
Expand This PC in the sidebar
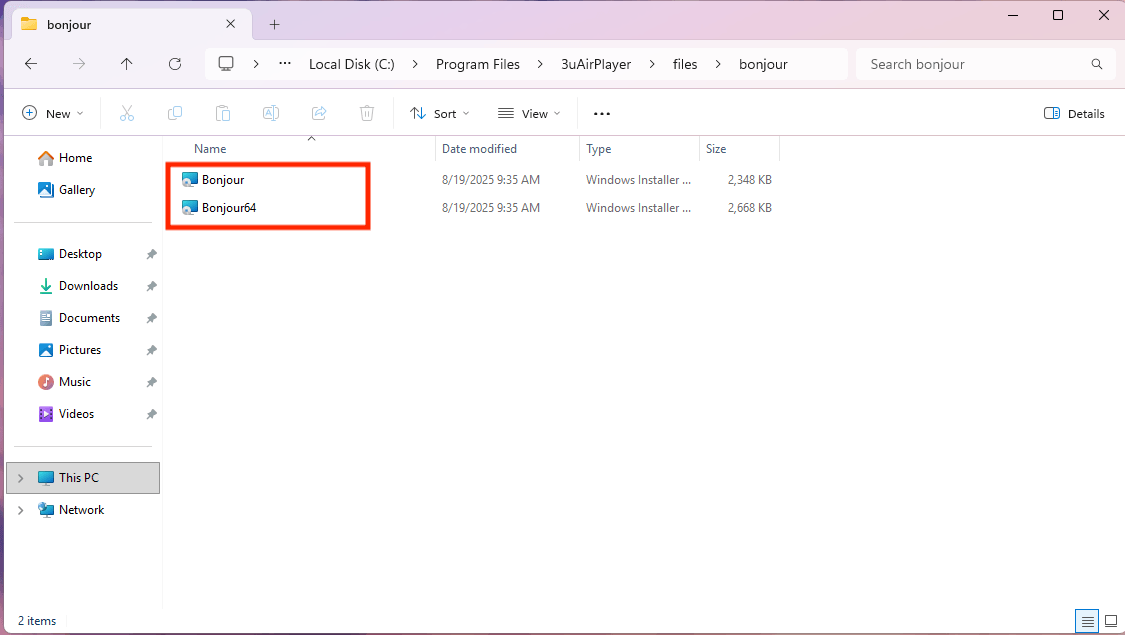[20, 477]
